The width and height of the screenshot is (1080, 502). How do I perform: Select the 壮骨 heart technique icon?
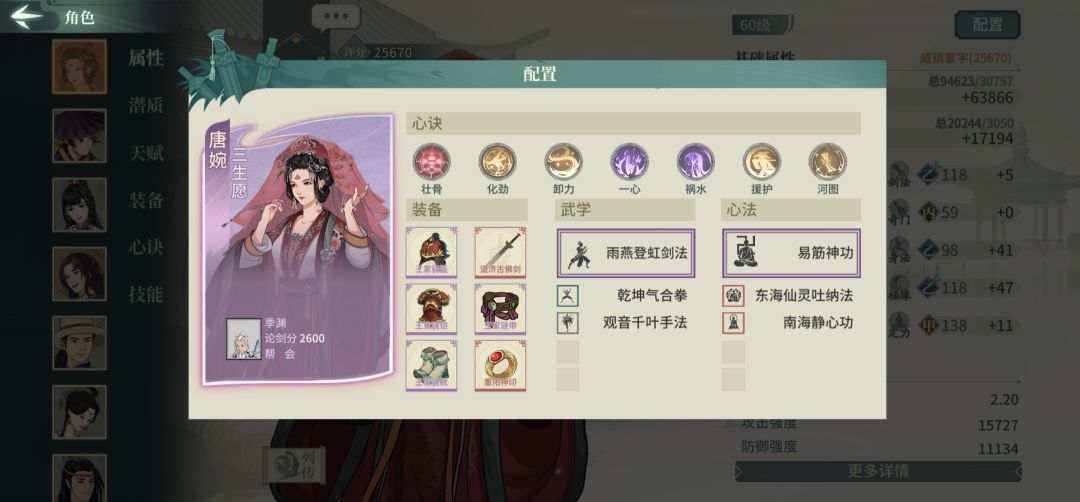tap(431, 161)
